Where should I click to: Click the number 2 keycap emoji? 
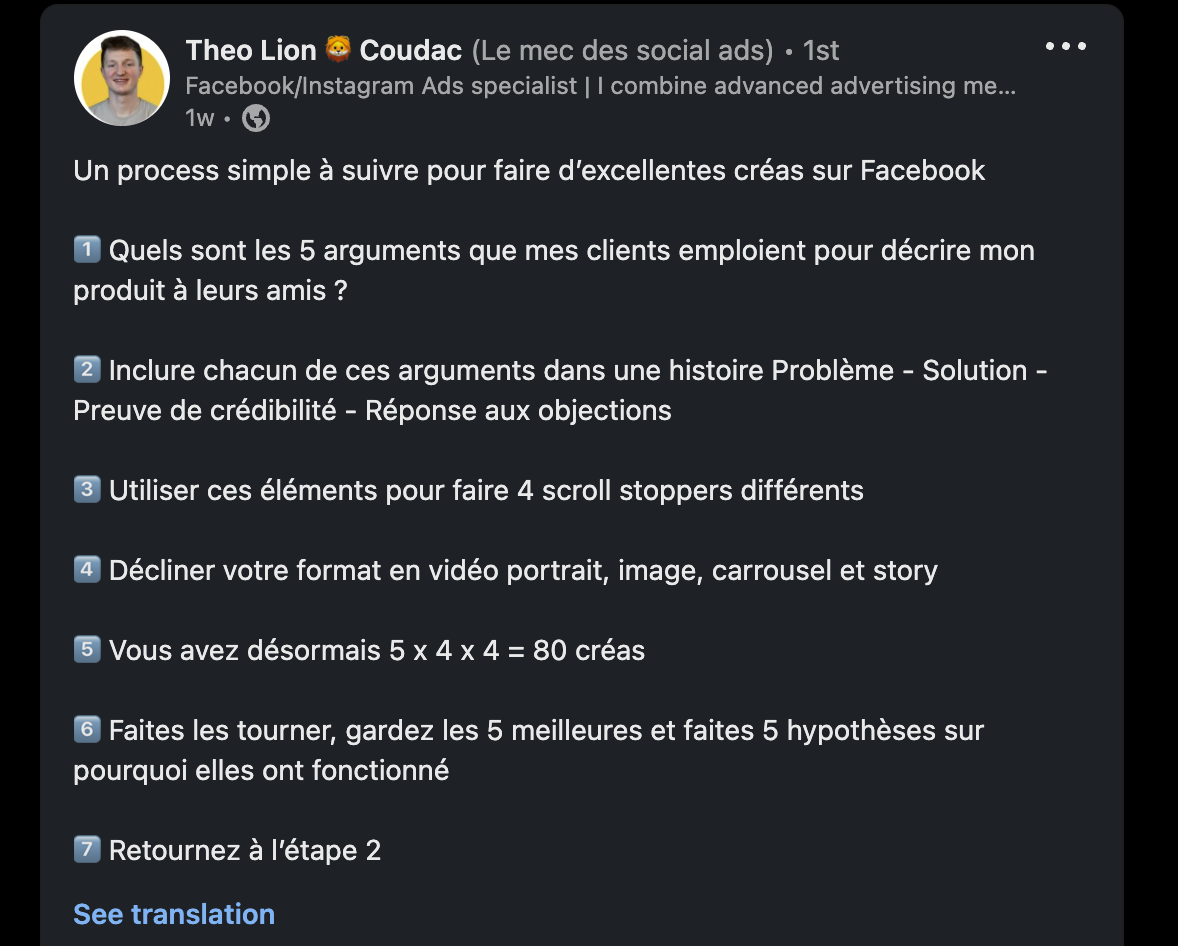87,370
